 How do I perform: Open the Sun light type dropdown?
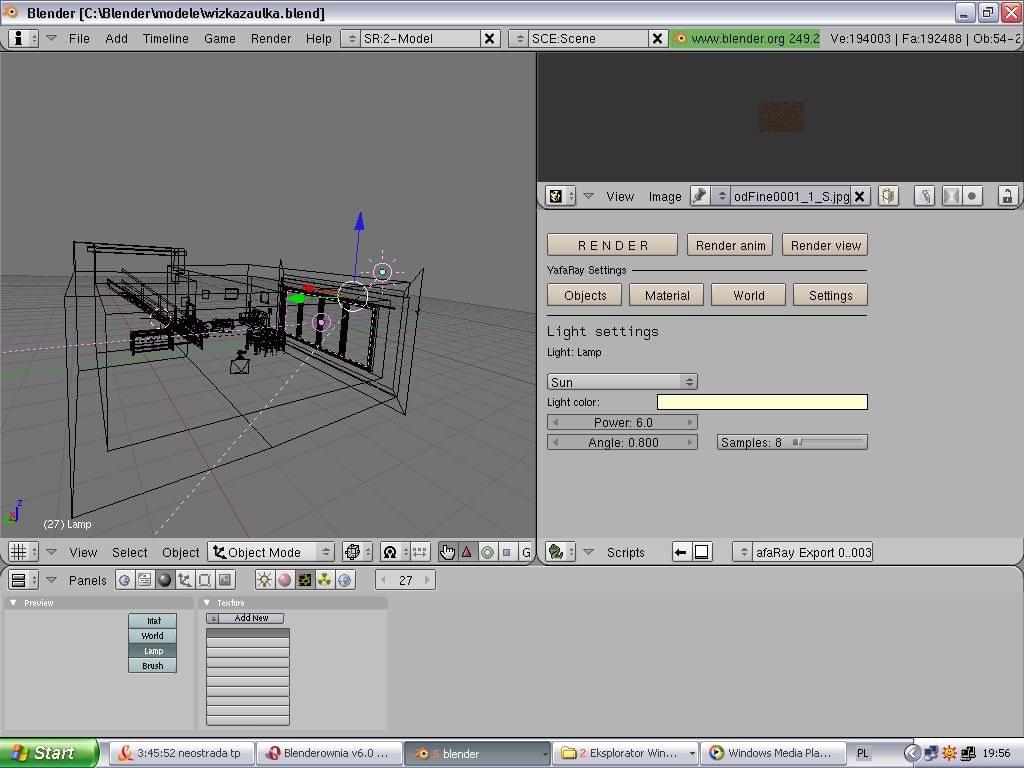point(621,382)
